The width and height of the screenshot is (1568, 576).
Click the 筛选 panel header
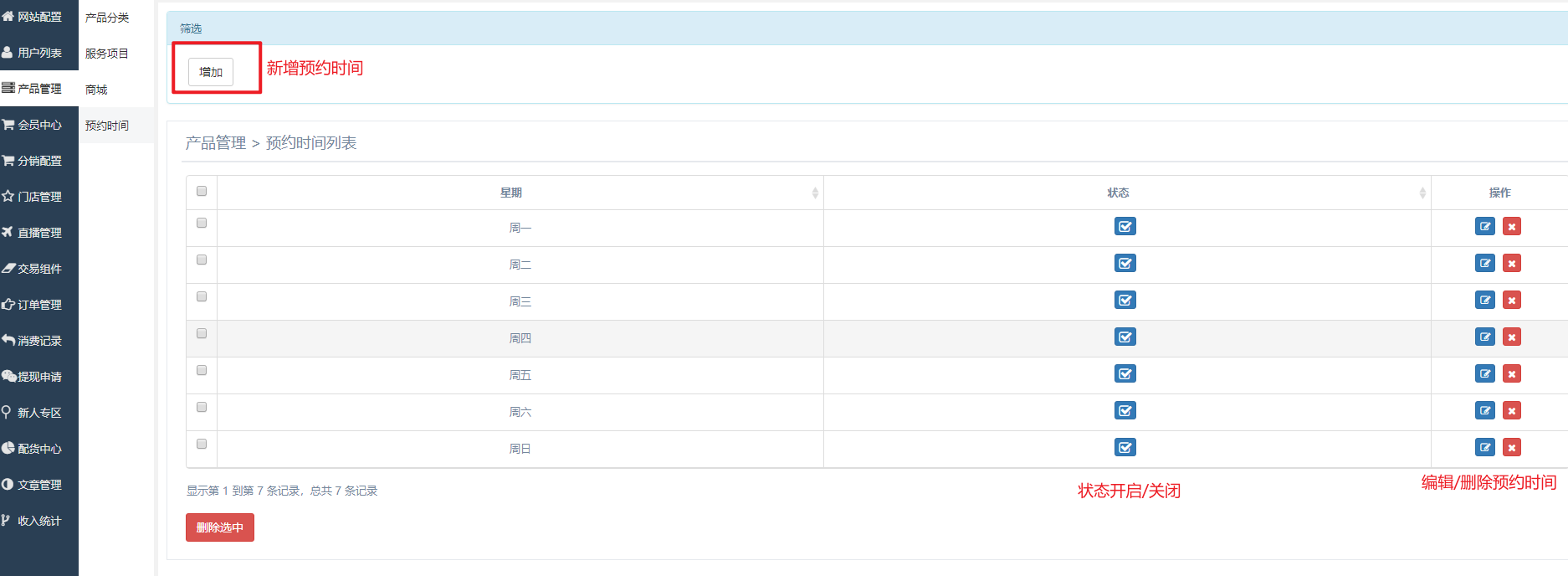point(867,28)
